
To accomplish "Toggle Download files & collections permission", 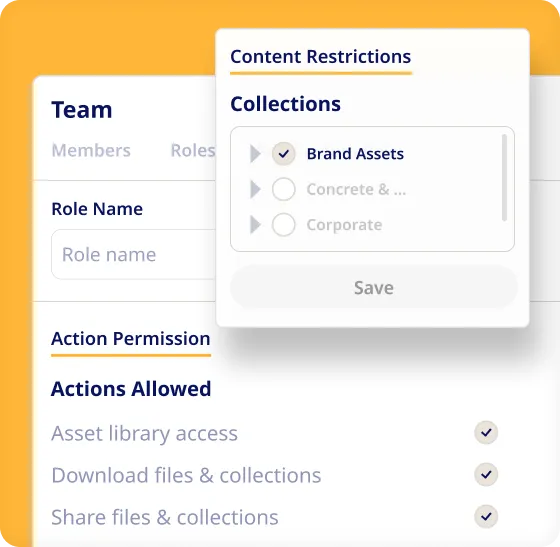I will [486, 475].
